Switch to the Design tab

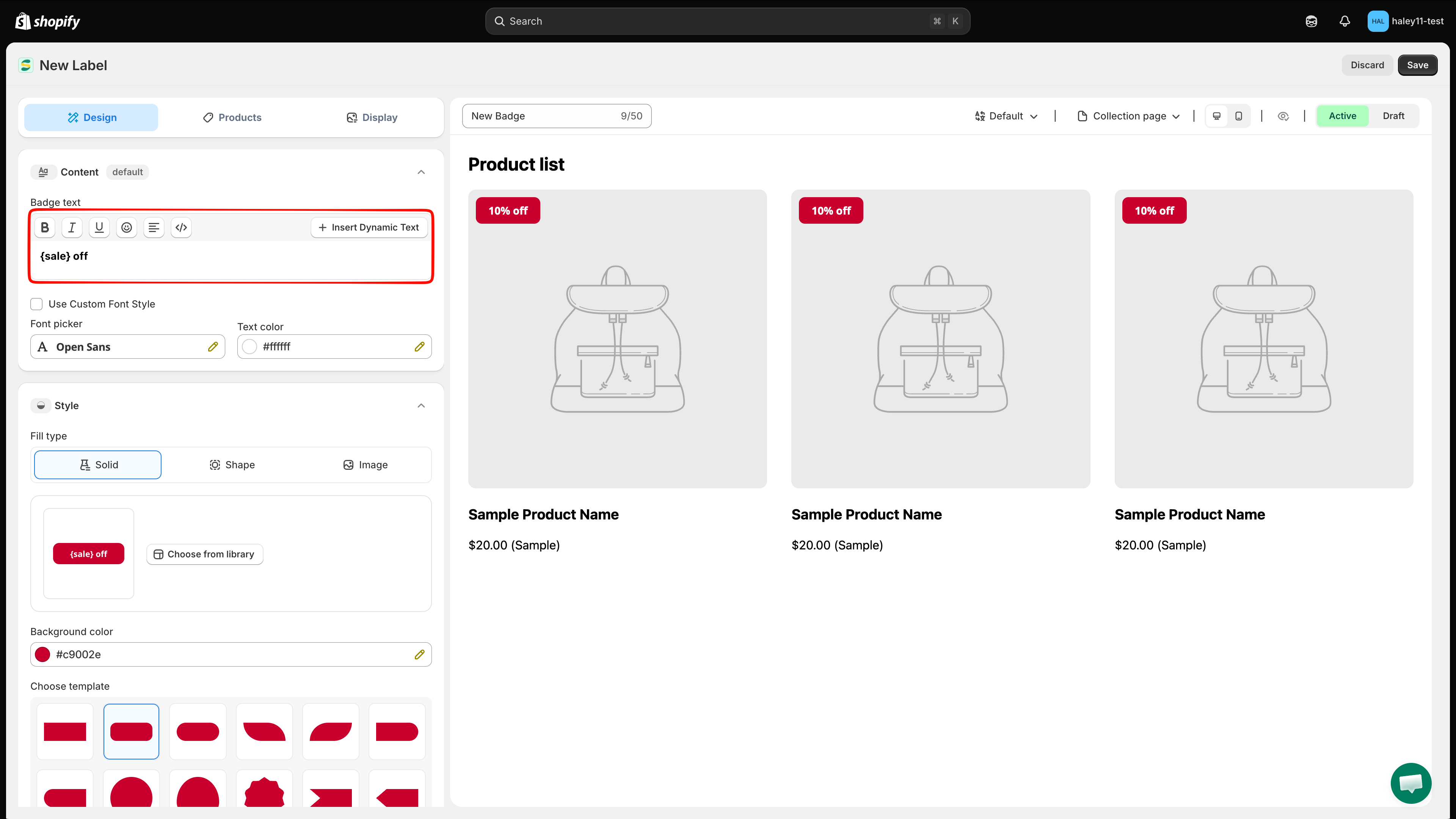coord(91,118)
